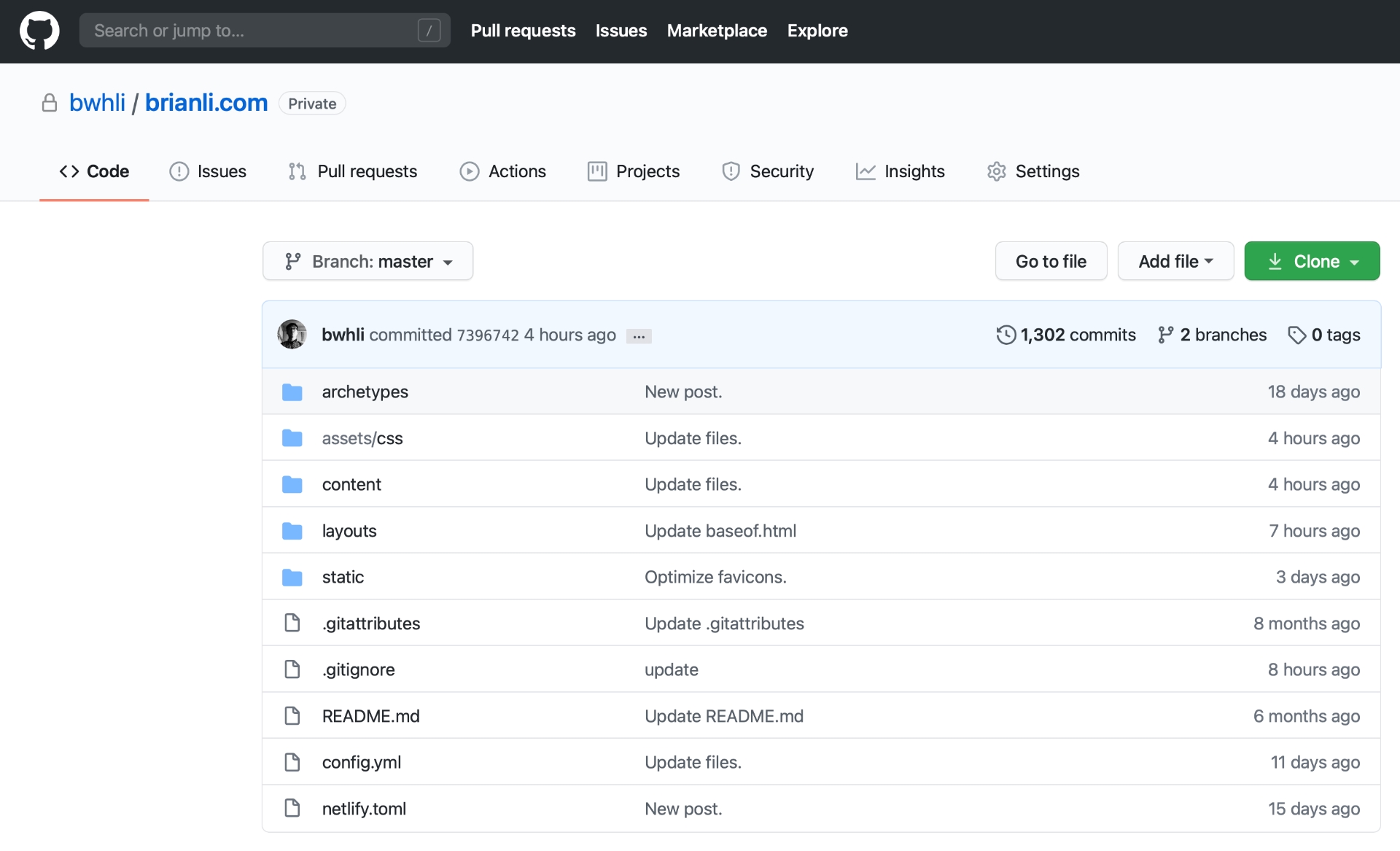1400x851 pixels.
Task: Click the README.md file
Action: [370, 715]
